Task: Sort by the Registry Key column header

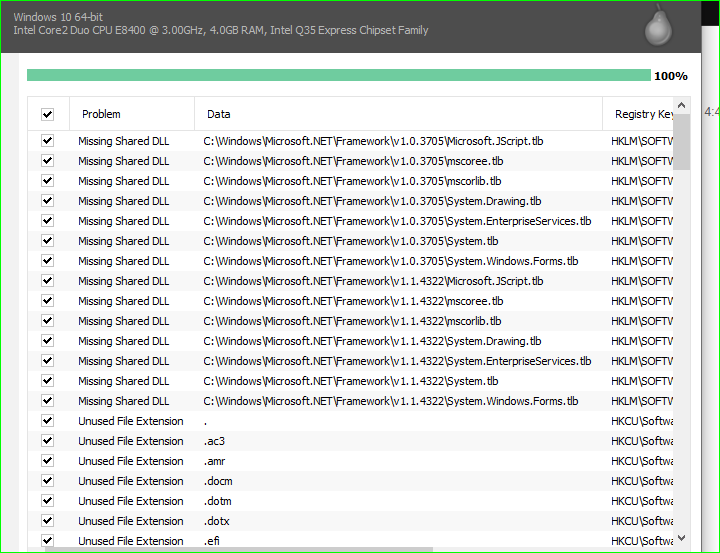Action: [638, 114]
